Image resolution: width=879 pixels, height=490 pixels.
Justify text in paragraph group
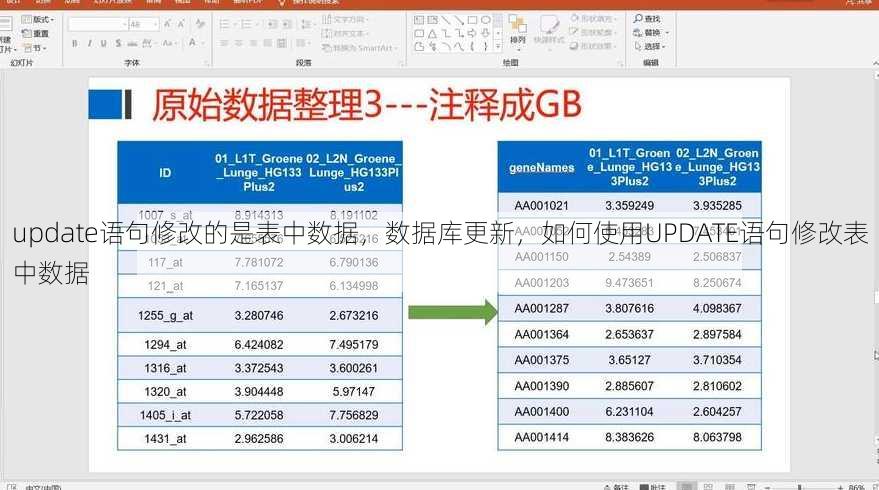tap(268, 43)
